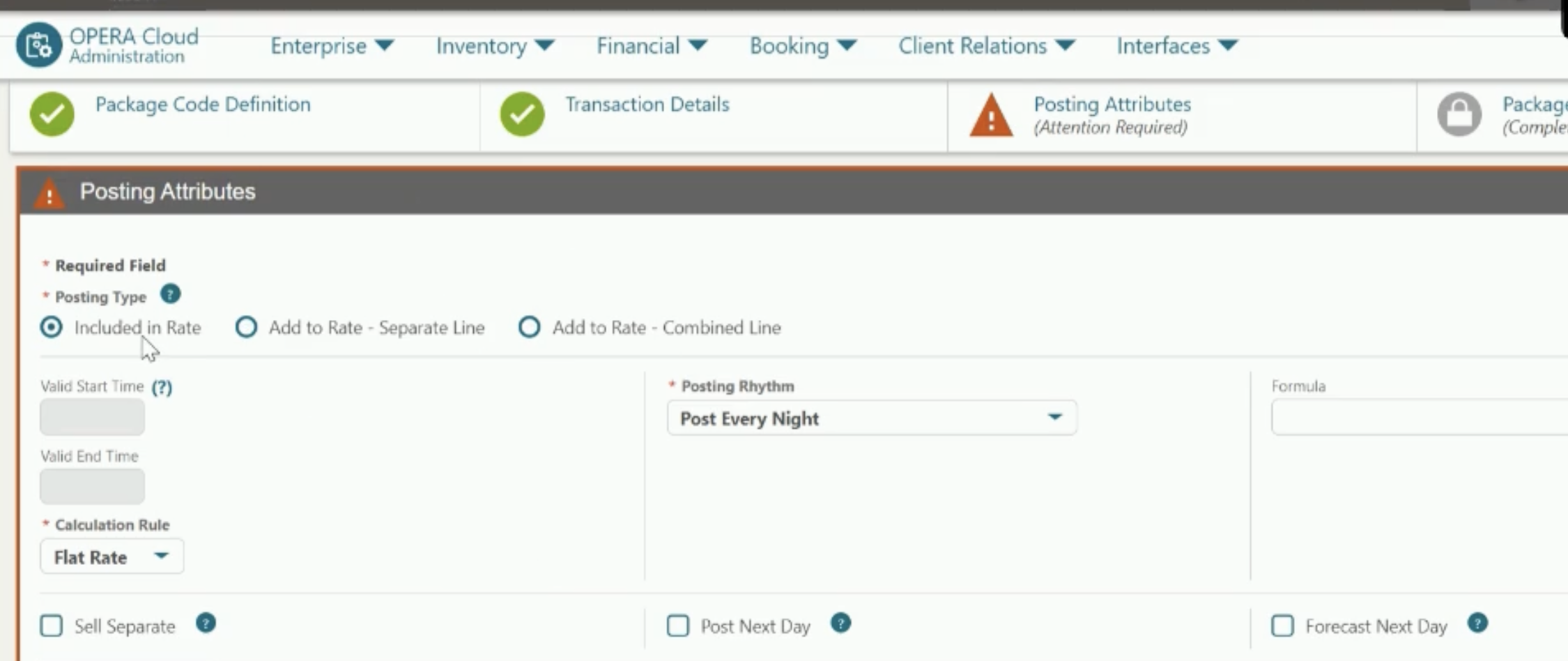Open the Inventory menu
This screenshot has height=661, width=1568.
(x=495, y=46)
